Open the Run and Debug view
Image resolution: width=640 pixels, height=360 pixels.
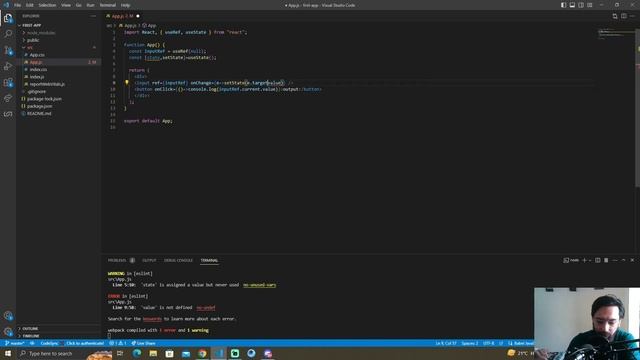pyautogui.click(x=8, y=66)
